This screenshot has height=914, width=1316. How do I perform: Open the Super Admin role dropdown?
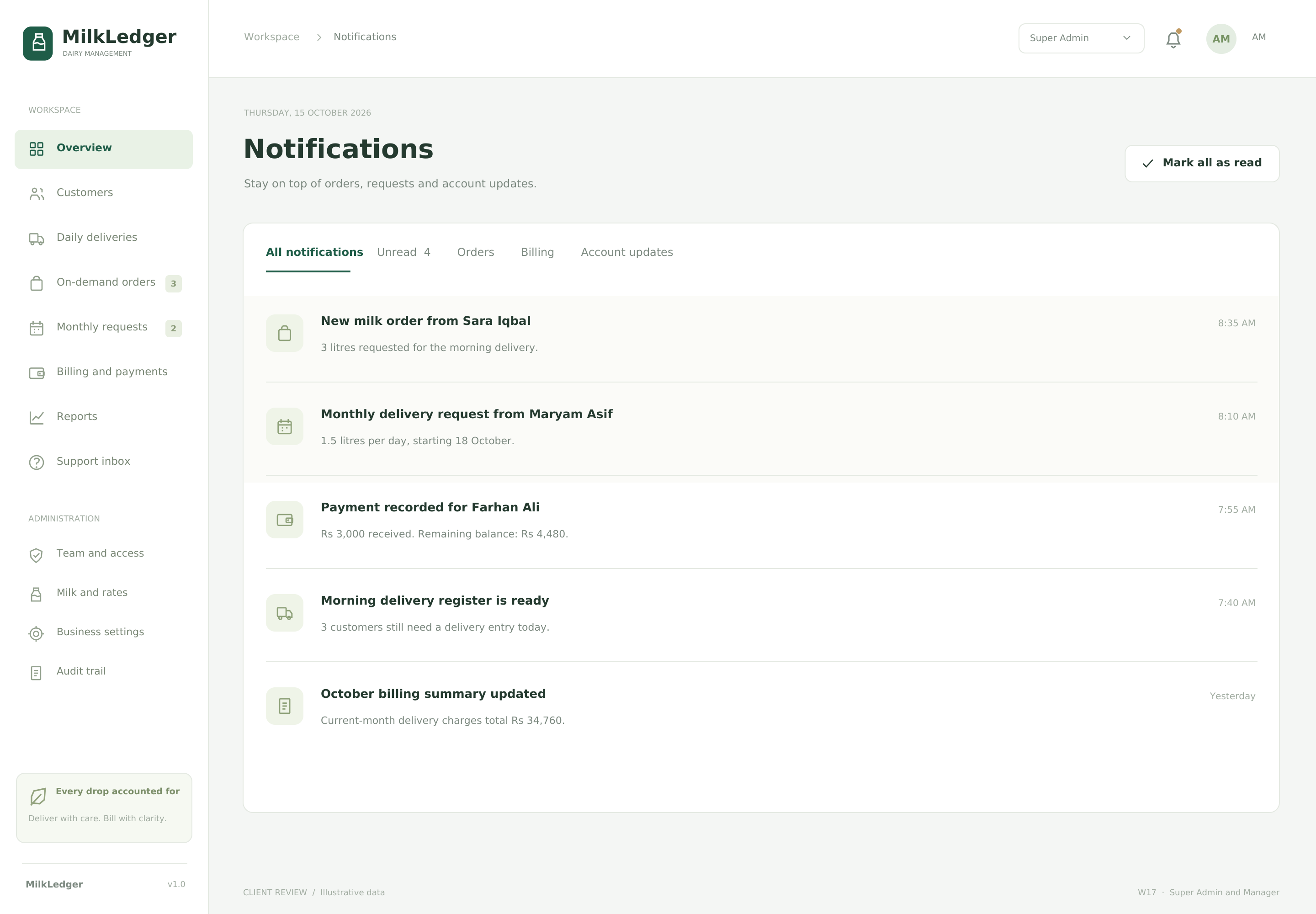click(1081, 38)
